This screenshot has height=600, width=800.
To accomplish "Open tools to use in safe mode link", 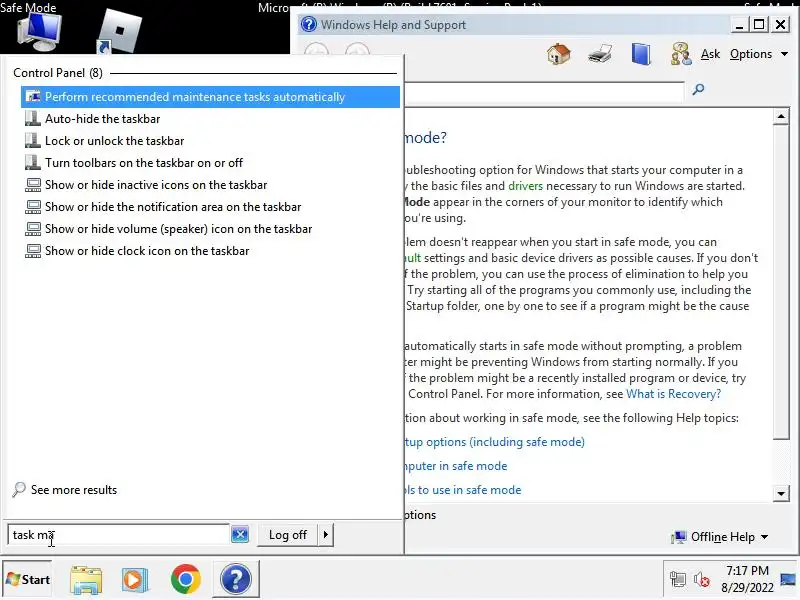I will click(x=463, y=490).
